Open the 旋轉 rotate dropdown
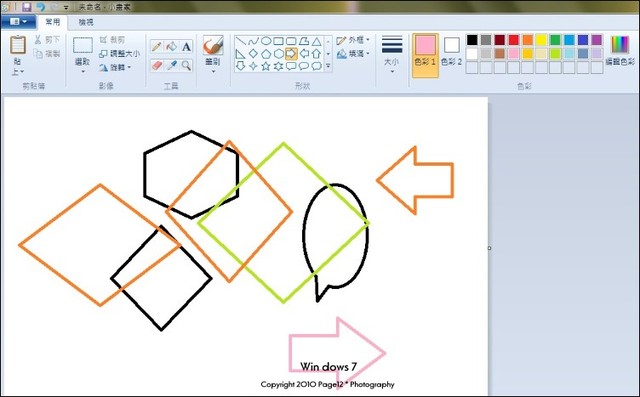Viewport: 640px width, 397px height. [115, 67]
